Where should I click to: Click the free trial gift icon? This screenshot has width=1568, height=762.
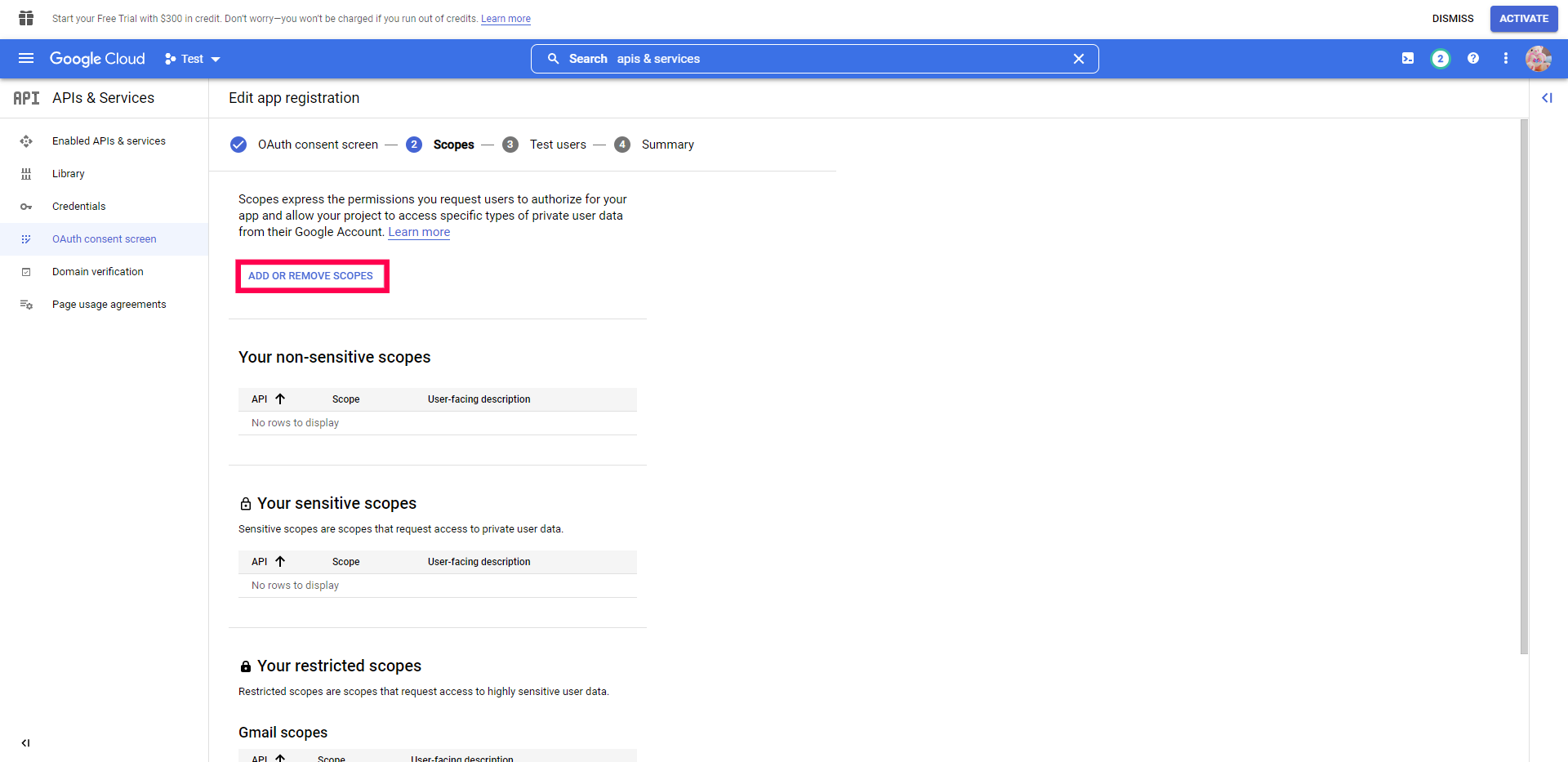pyautogui.click(x=24, y=18)
